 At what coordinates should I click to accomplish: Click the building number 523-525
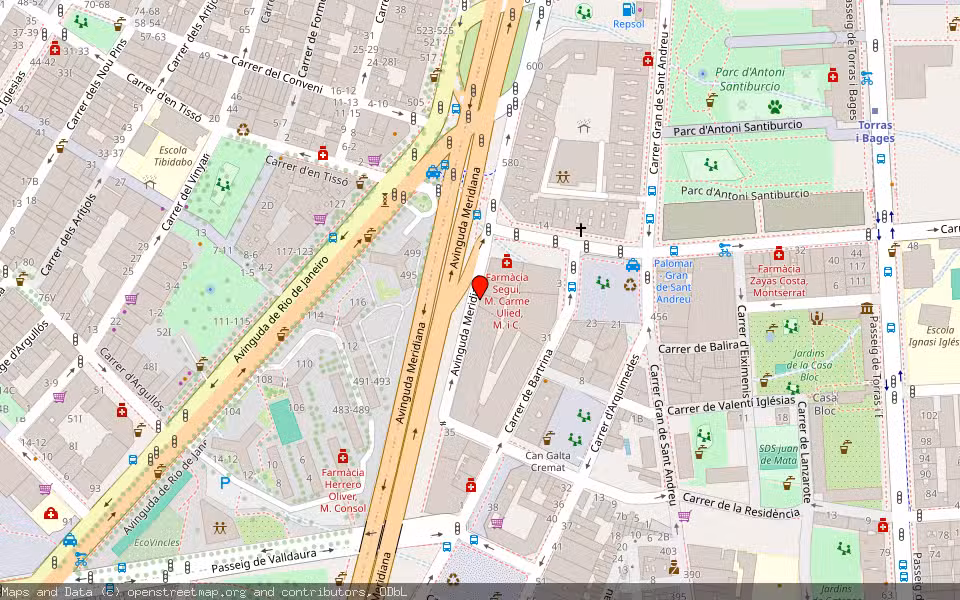click(435, 30)
